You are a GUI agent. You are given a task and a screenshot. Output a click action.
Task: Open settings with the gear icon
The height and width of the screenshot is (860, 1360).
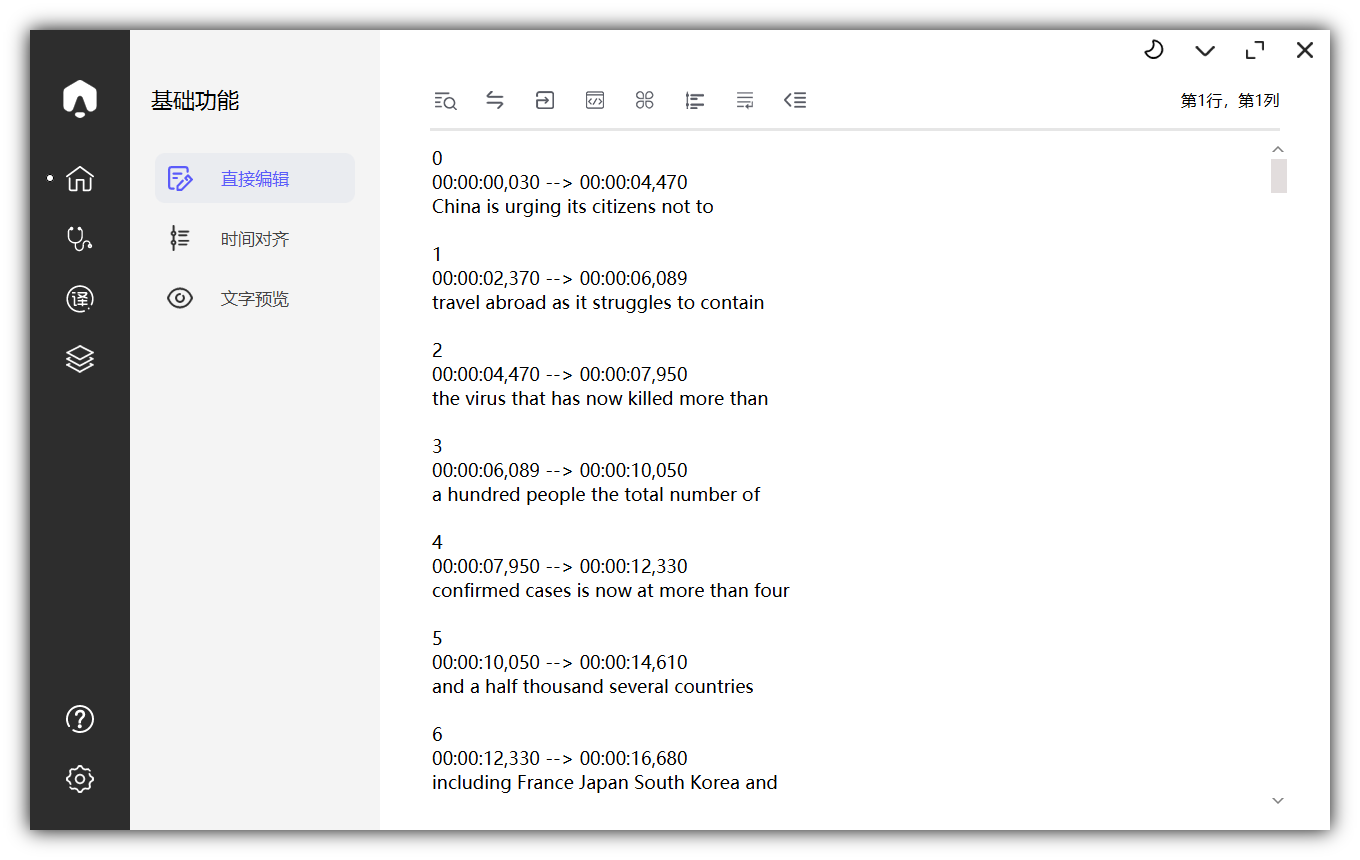pos(80,779)
